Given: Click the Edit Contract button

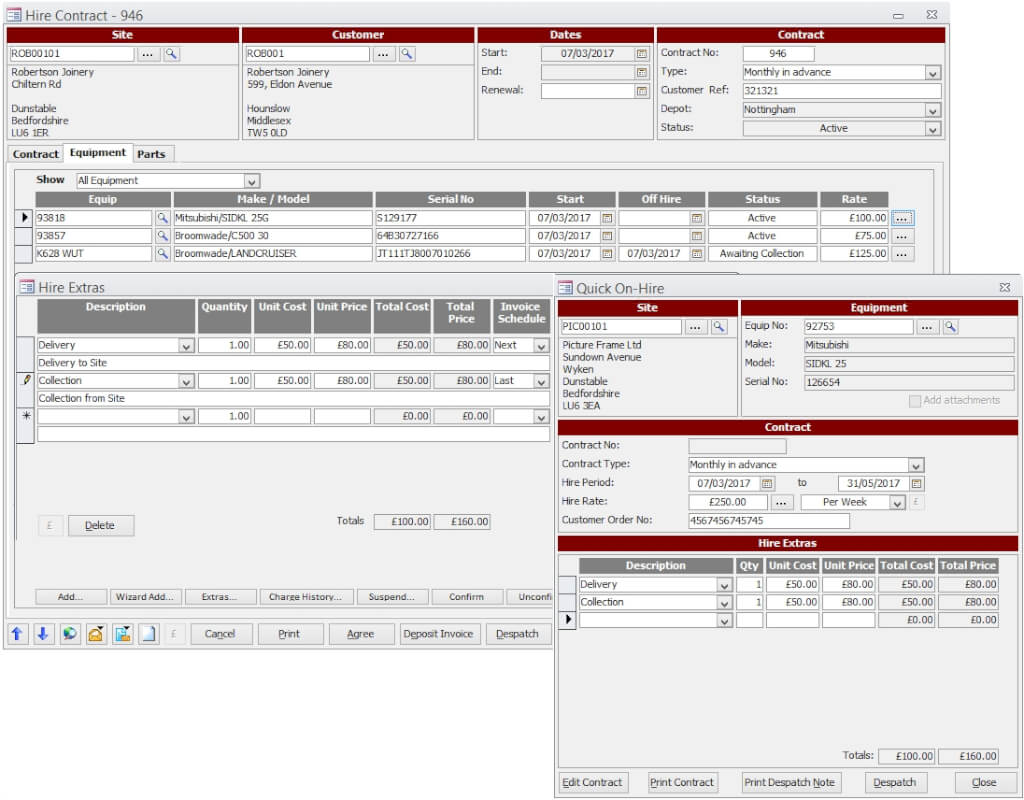Looking at the screenshot, I should pyautogui.click(x=592, y=783).
